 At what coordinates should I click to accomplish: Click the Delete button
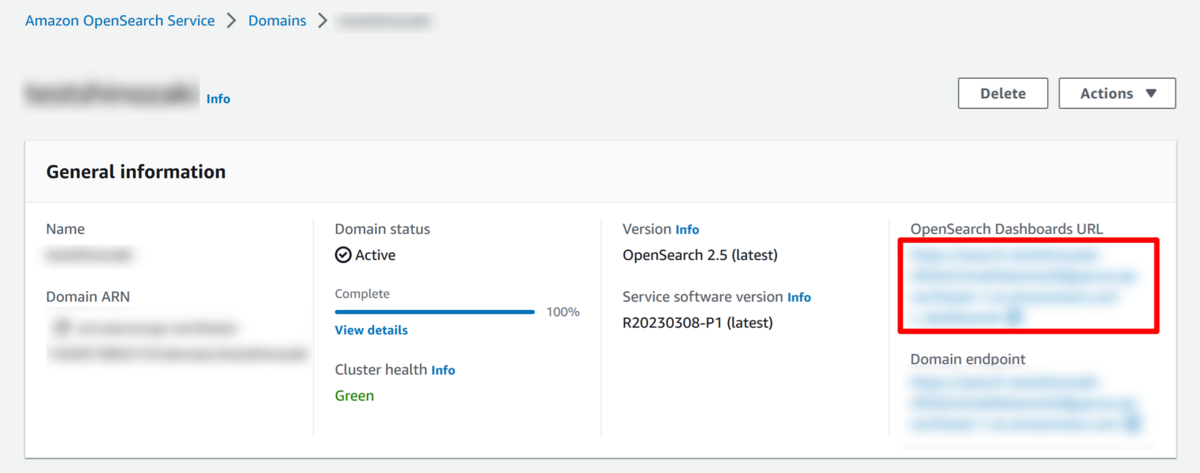pyautogui.click(x=1003, y=93)
